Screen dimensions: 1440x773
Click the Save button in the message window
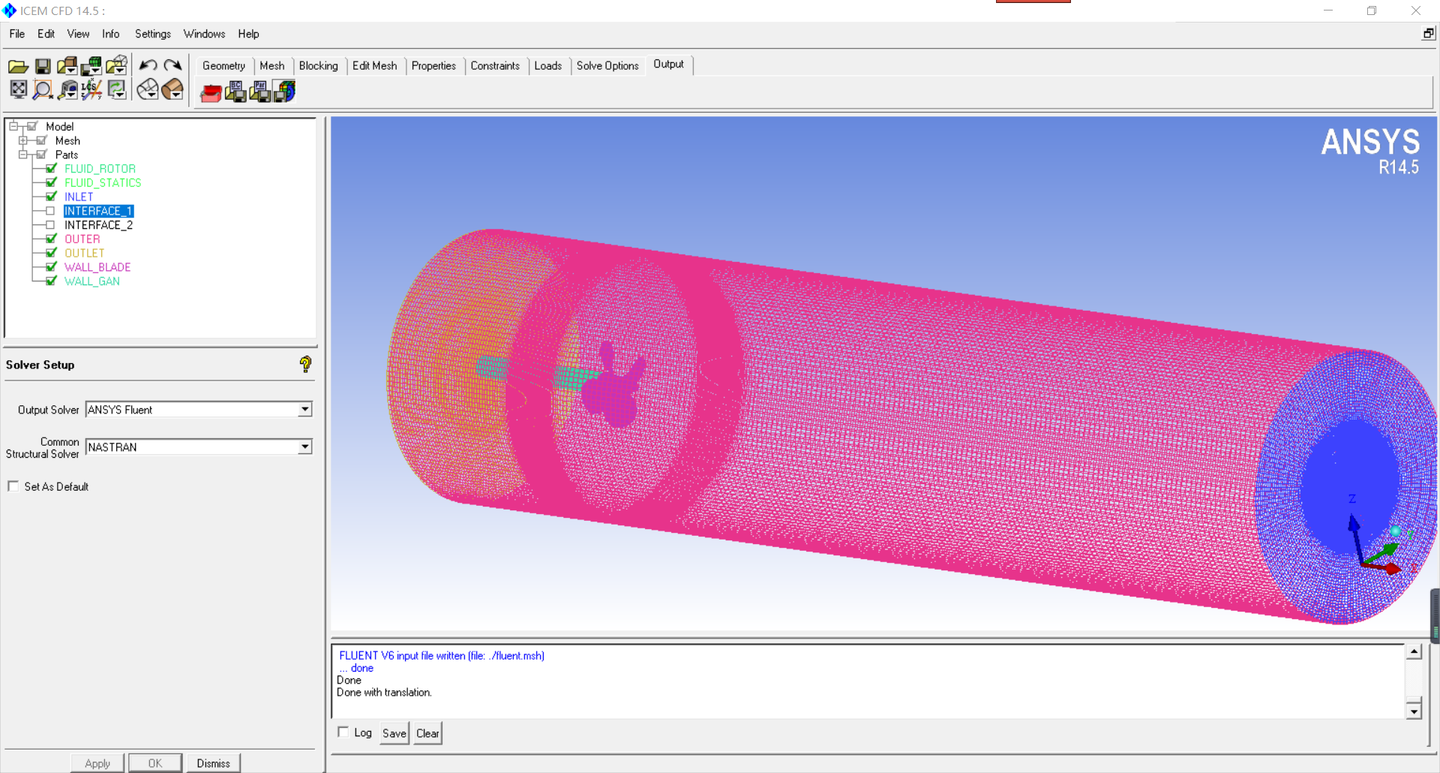tap(394, 733)
